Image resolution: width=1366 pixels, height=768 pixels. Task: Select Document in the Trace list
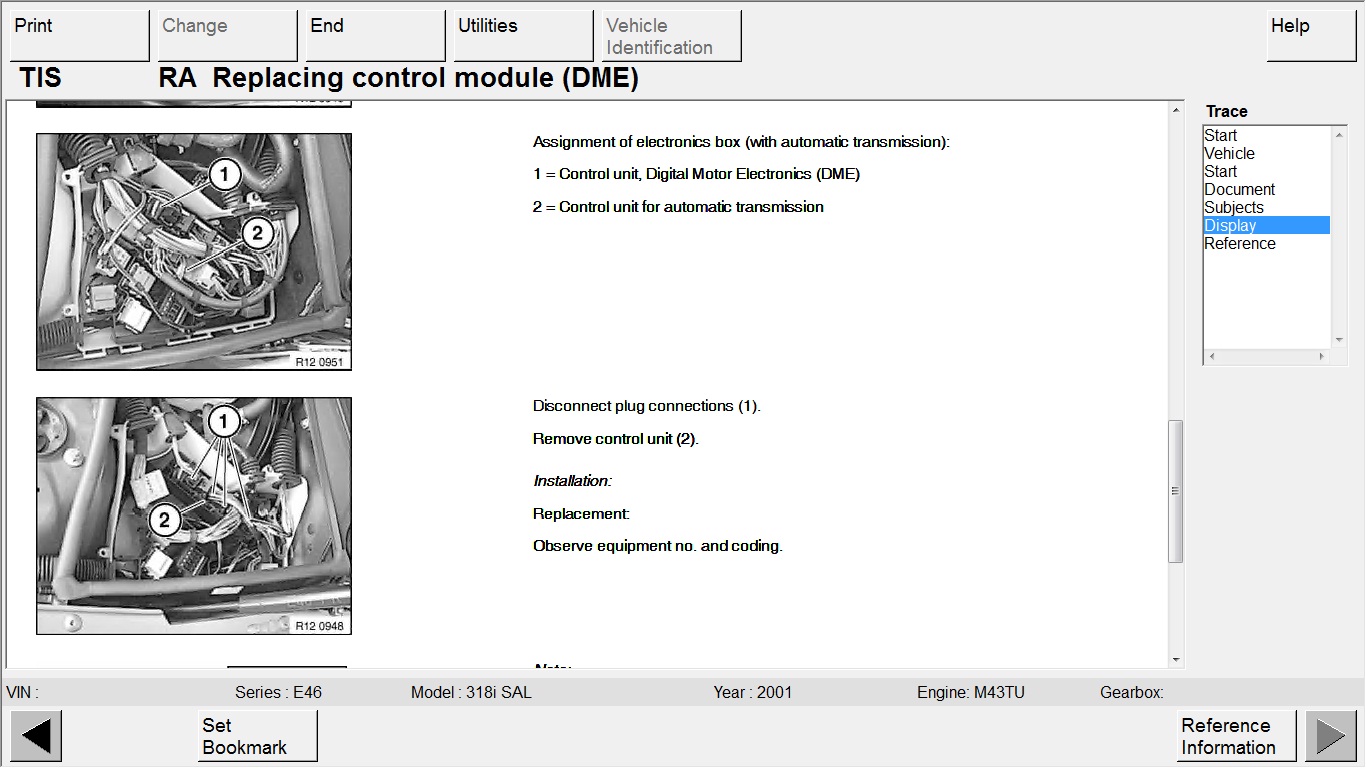point(1266,189)
